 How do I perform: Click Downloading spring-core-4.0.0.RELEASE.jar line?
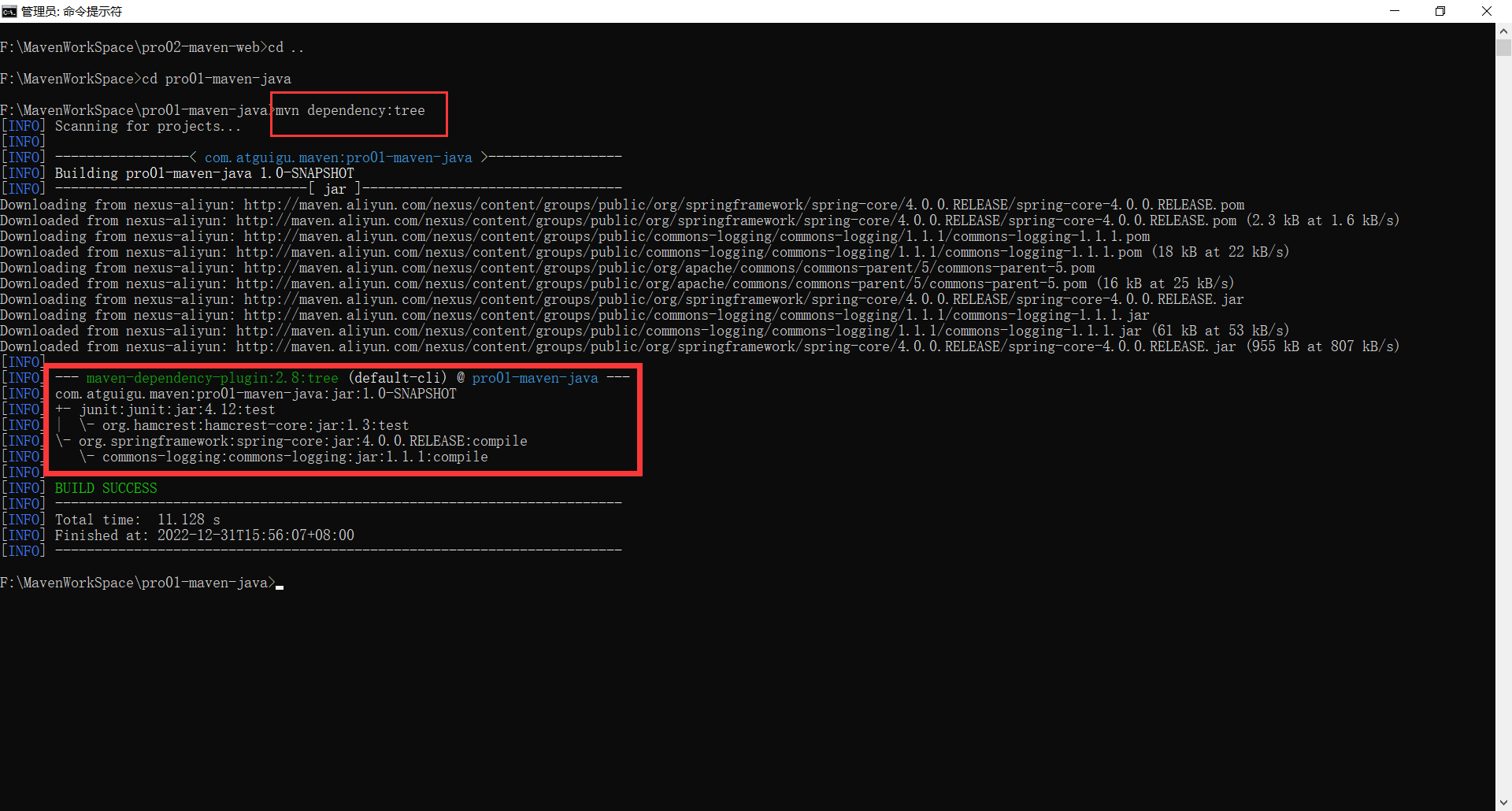tap(622, 299)
